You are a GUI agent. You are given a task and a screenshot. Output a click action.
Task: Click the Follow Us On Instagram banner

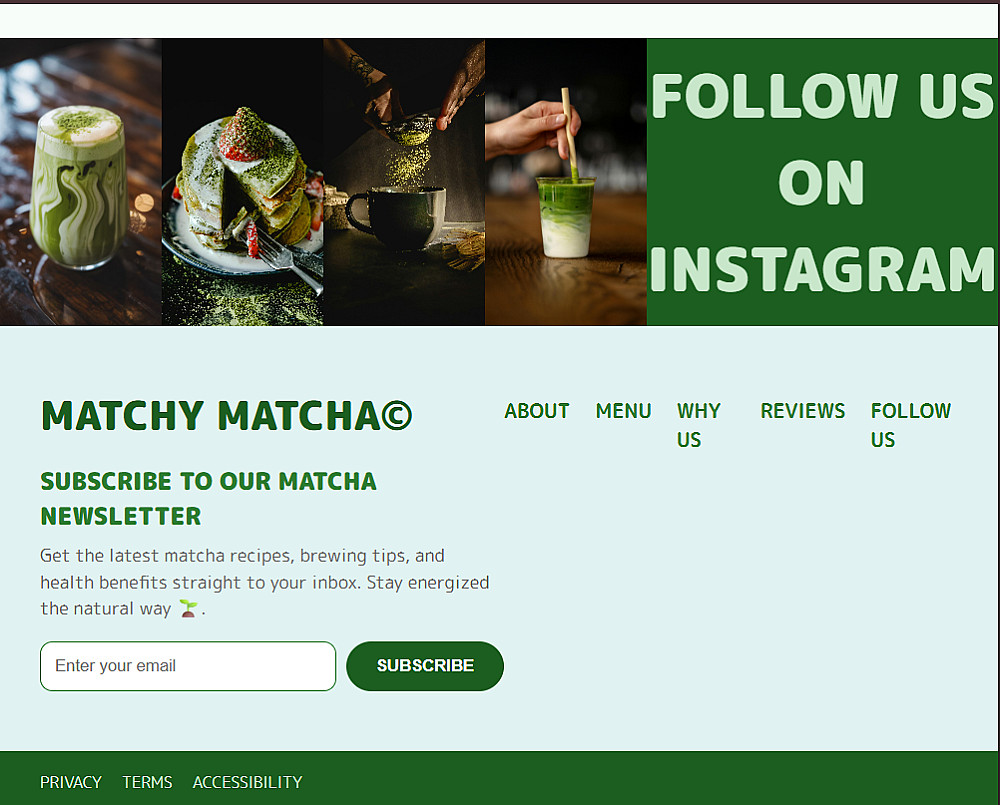click(822, 182)
